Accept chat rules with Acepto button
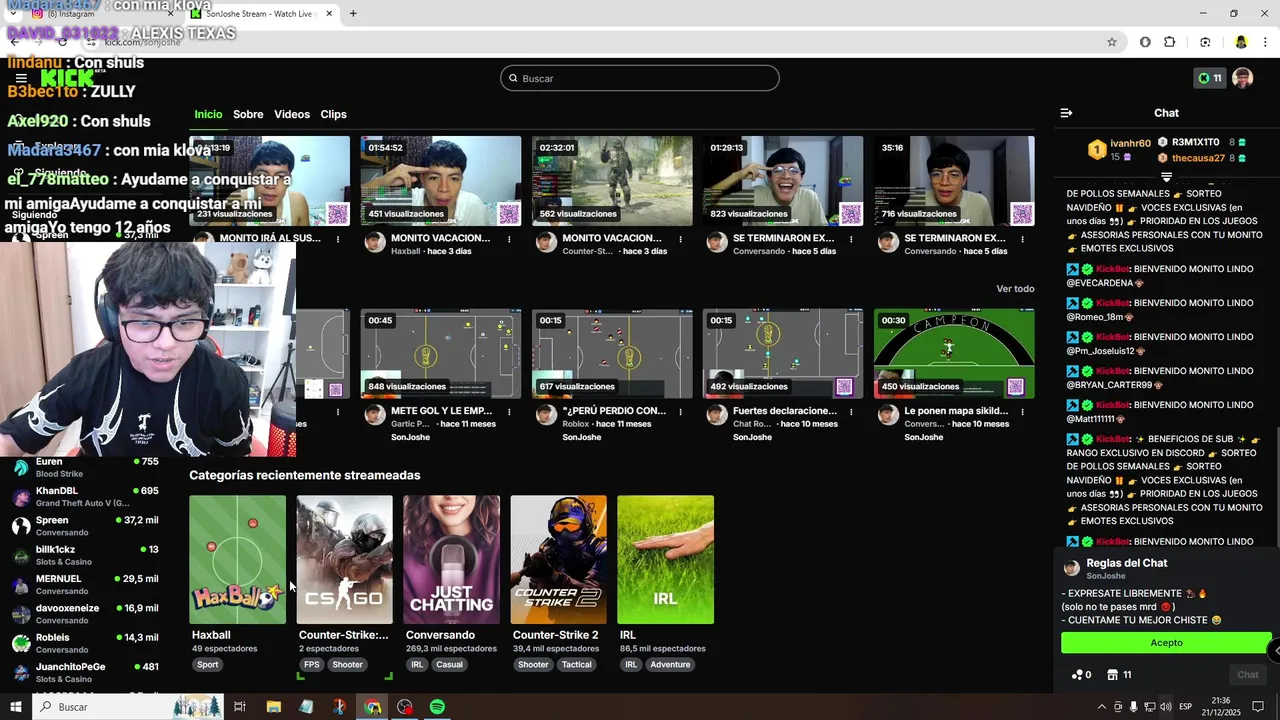Screen dimensions: 1280x720 (x=1166, y=643)
